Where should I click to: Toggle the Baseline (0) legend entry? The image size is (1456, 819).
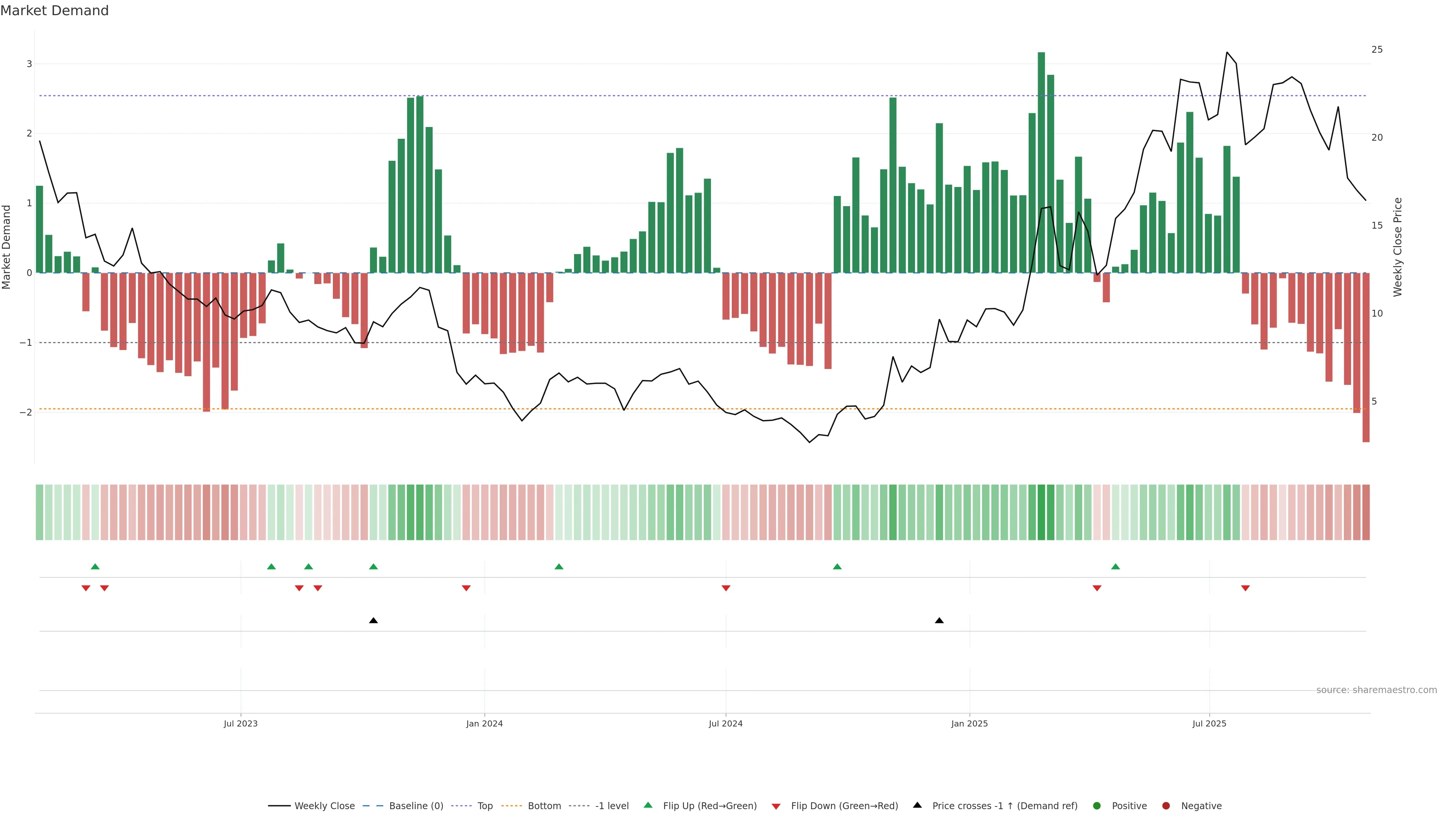416,806
